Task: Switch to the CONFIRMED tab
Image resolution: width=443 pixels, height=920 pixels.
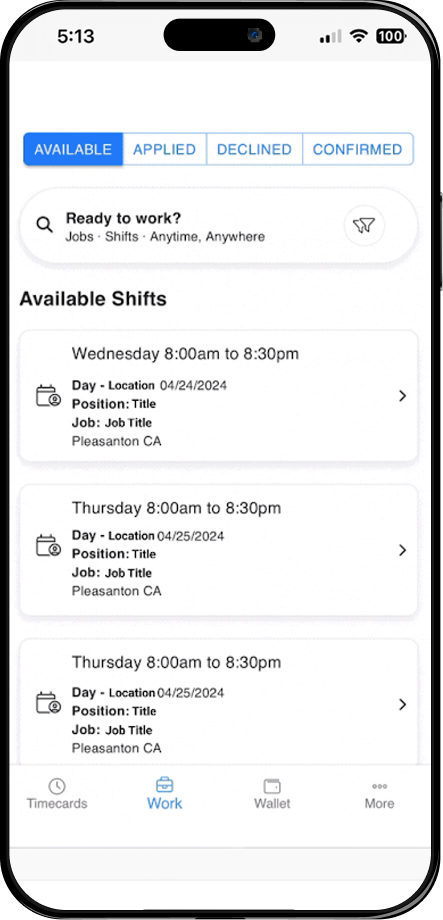Action: [358, 149]
